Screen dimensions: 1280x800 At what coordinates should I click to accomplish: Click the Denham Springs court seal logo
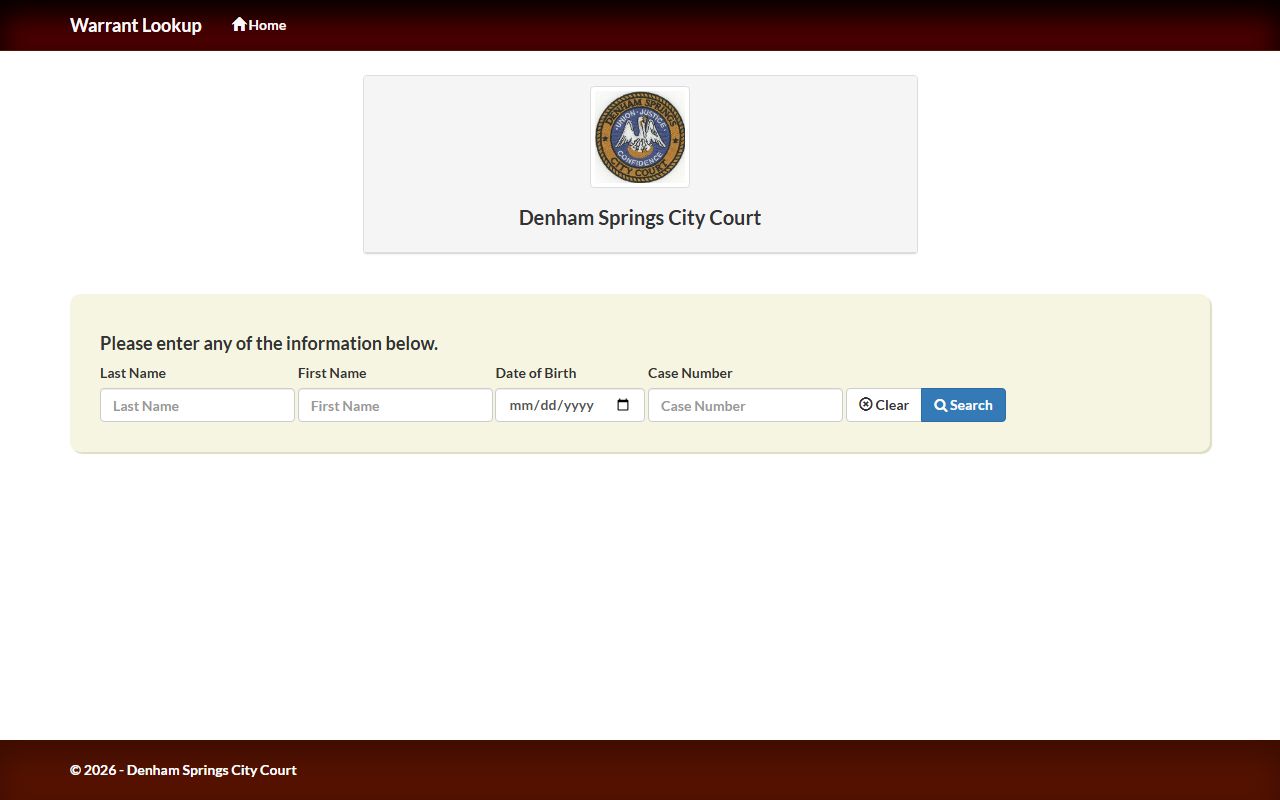(x=640, y=137)
